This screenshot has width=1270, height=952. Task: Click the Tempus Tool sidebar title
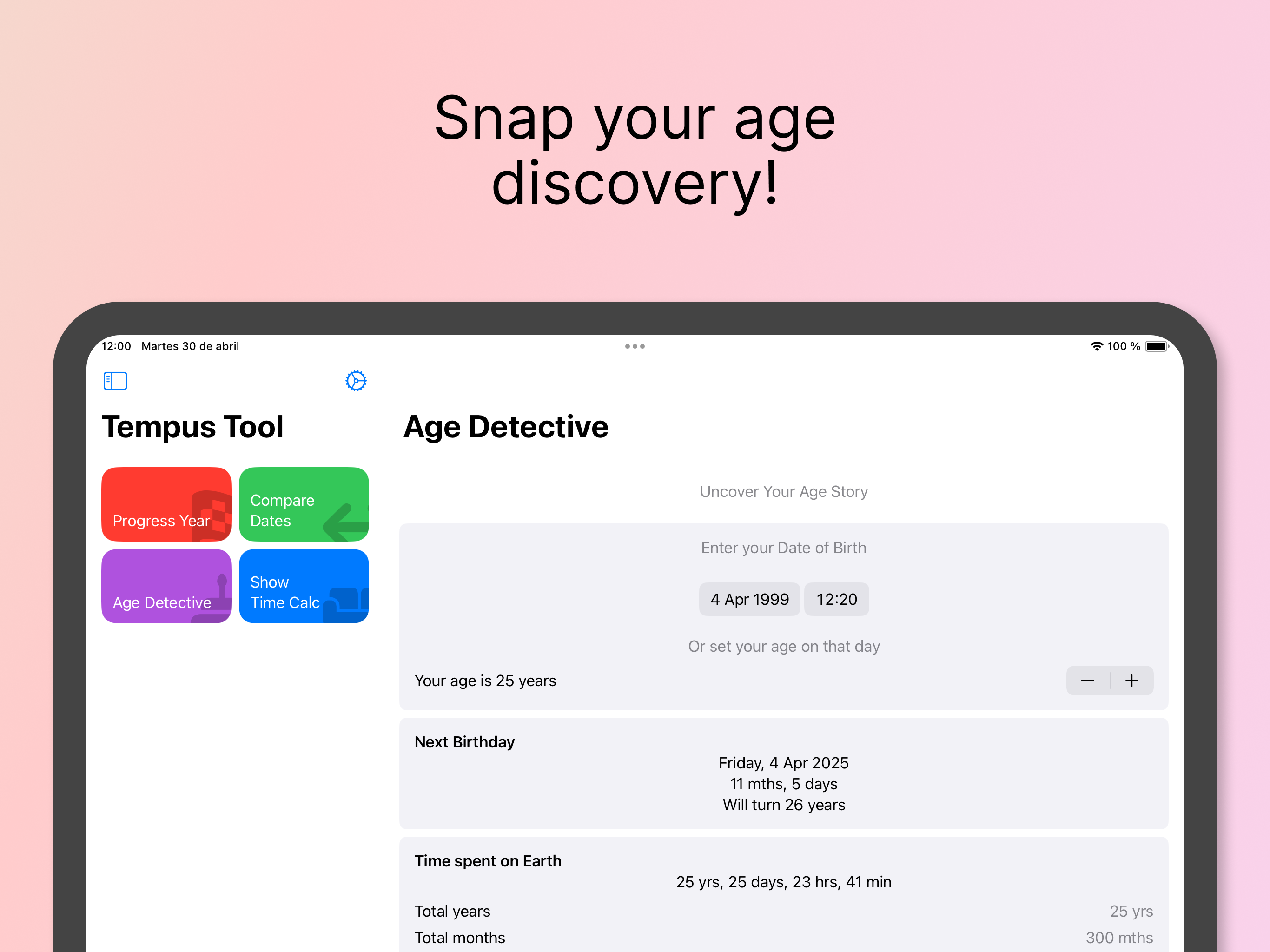(192, 427)
